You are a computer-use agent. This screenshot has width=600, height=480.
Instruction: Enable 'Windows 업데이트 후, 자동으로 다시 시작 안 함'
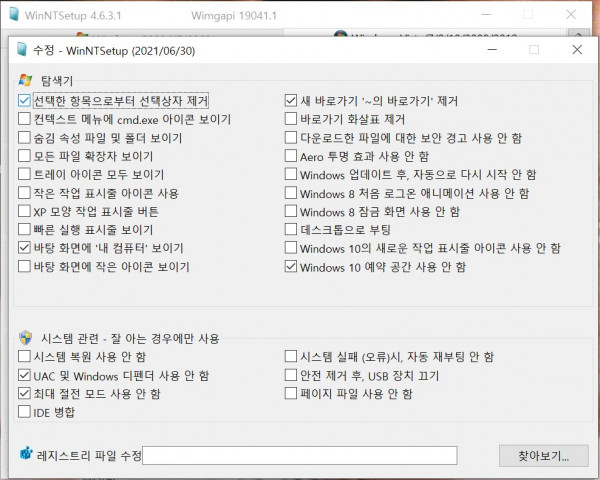[x=291, y=174]
